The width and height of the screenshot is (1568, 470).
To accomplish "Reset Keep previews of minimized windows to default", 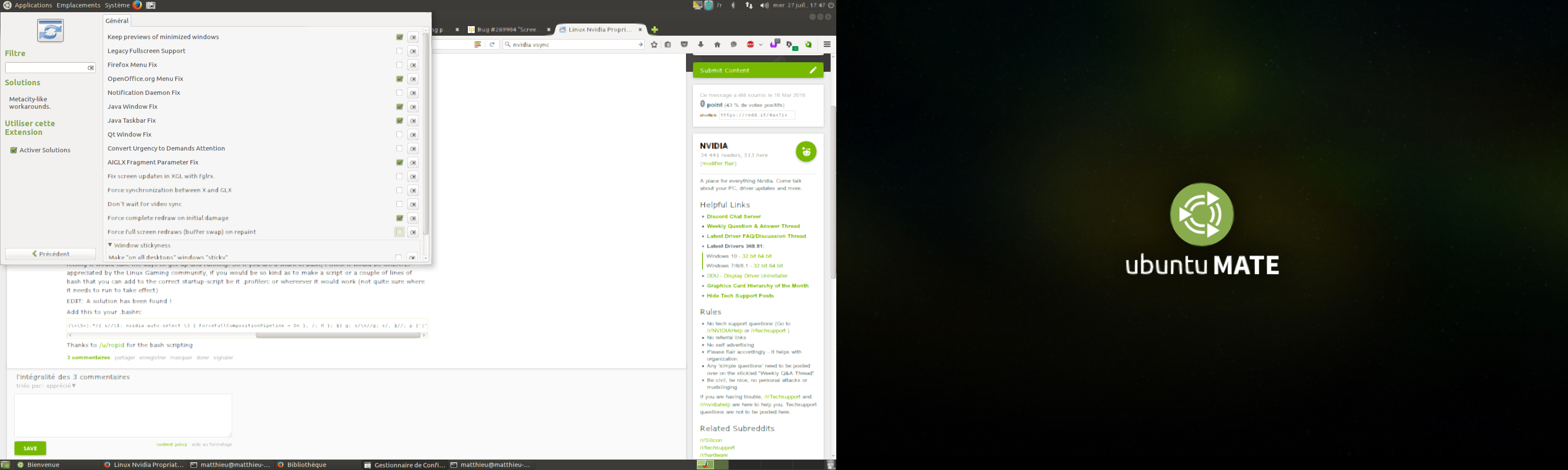I will pyautogui.click(x=413, y=37).
